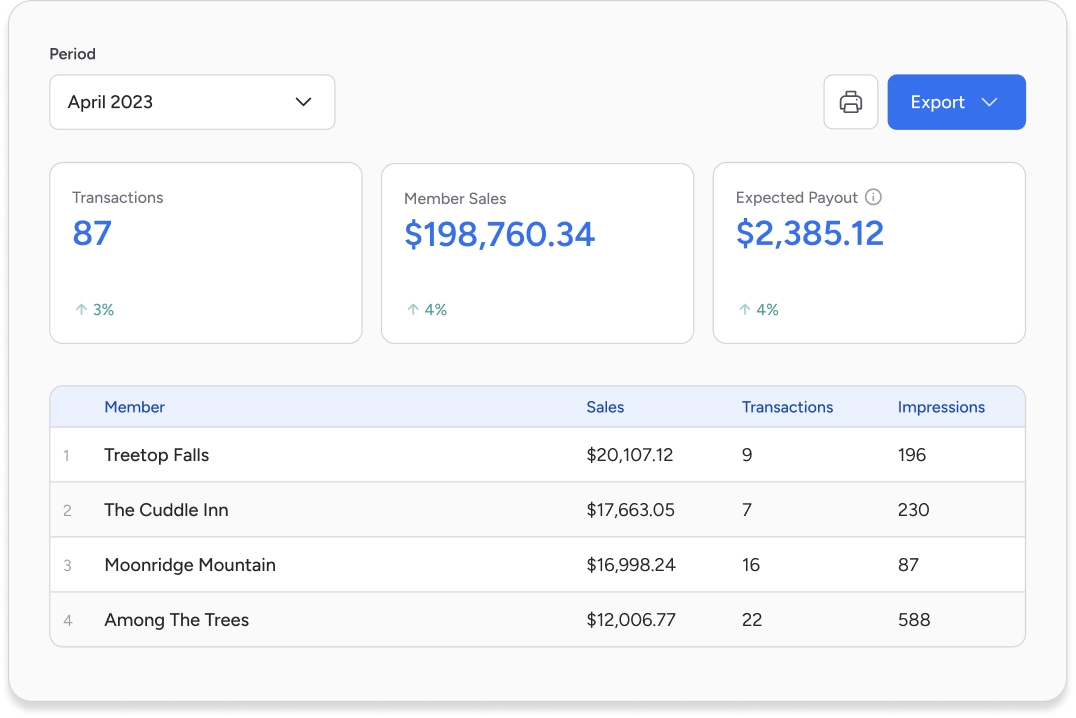Viewport: 1076px width, 718px height.
Task: Click the Expected Payout info icon
Action: click(873, 197)
